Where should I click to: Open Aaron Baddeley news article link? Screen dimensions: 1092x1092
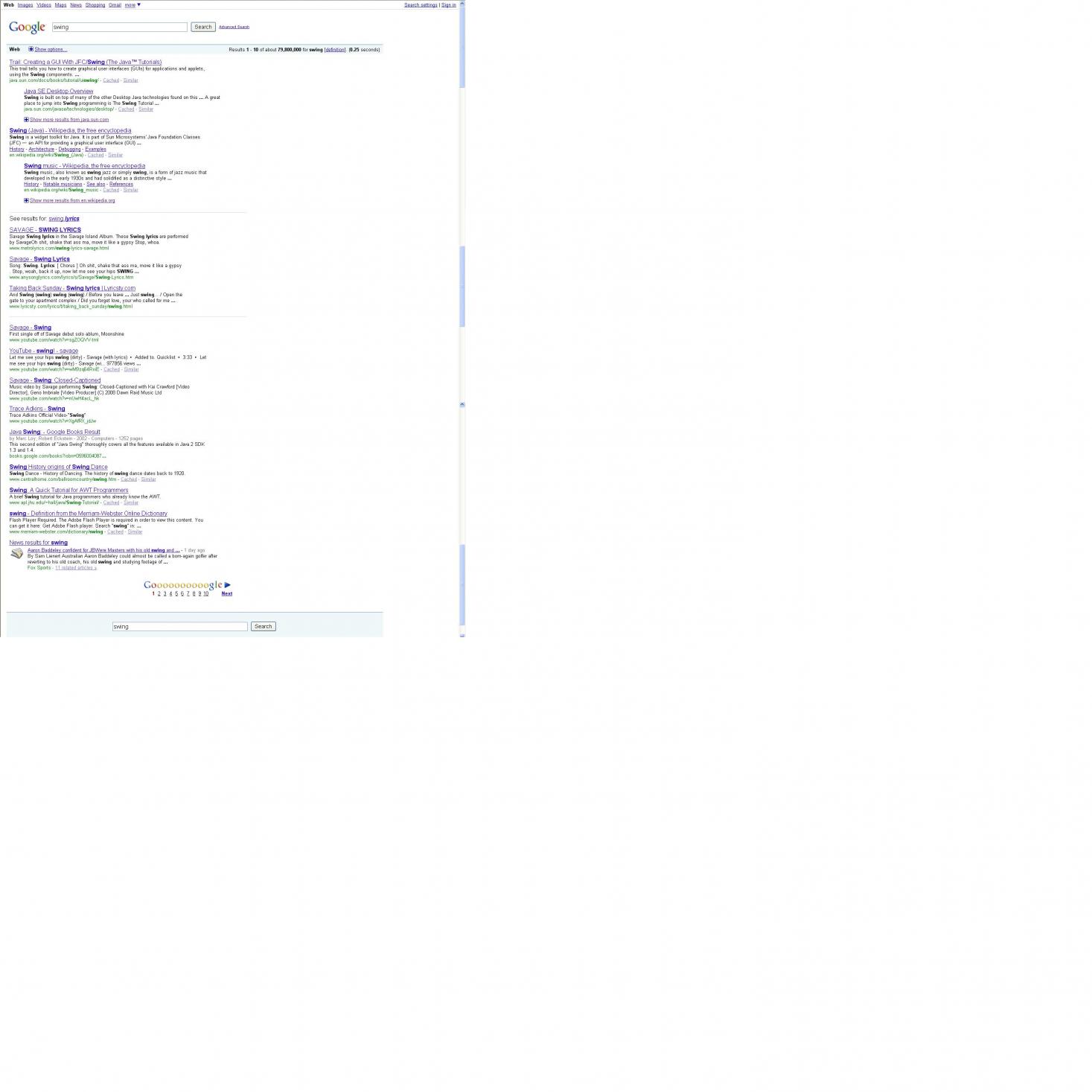tap(103, 550)
